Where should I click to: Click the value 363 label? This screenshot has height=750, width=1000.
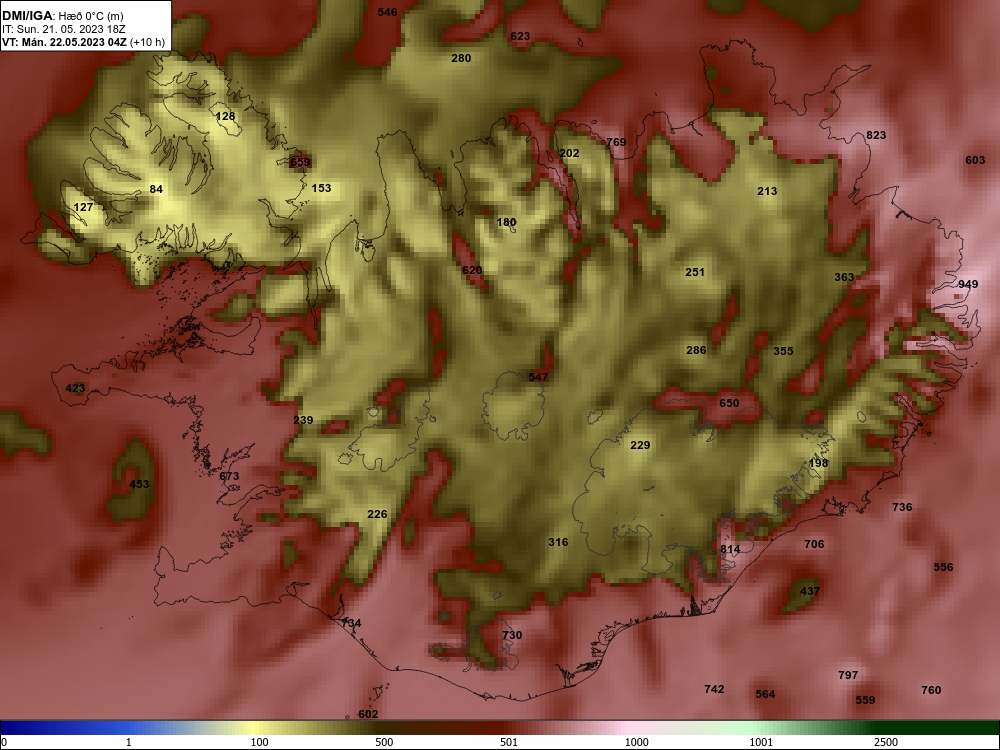coord(844,277)
